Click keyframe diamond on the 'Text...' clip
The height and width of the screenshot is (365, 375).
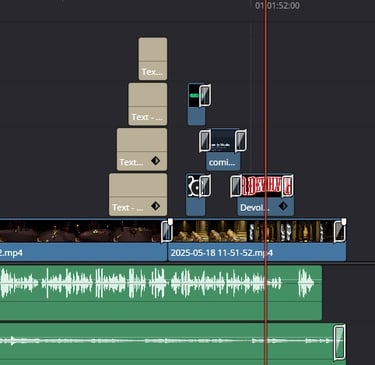point(155,161)
